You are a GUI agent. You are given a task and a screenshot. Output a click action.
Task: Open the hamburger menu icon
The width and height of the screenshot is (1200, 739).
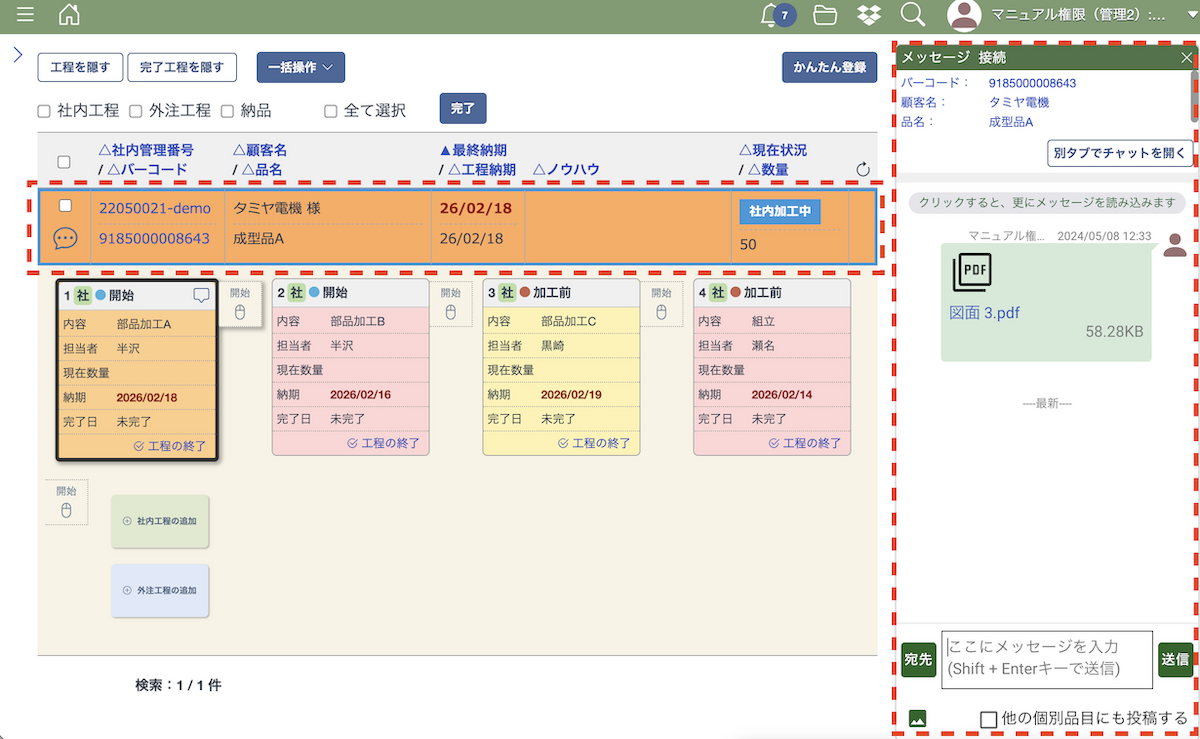25,15
